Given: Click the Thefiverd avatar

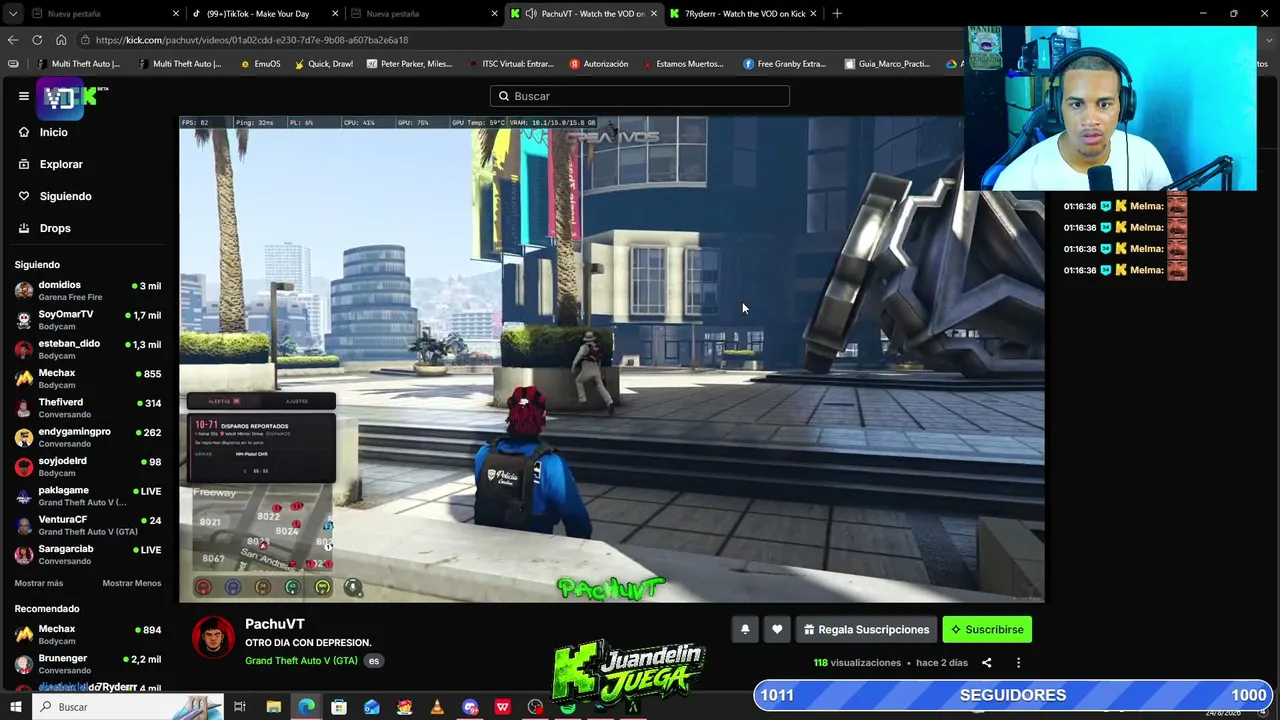Looking at the screenshot, I should [x=23, y=408].
